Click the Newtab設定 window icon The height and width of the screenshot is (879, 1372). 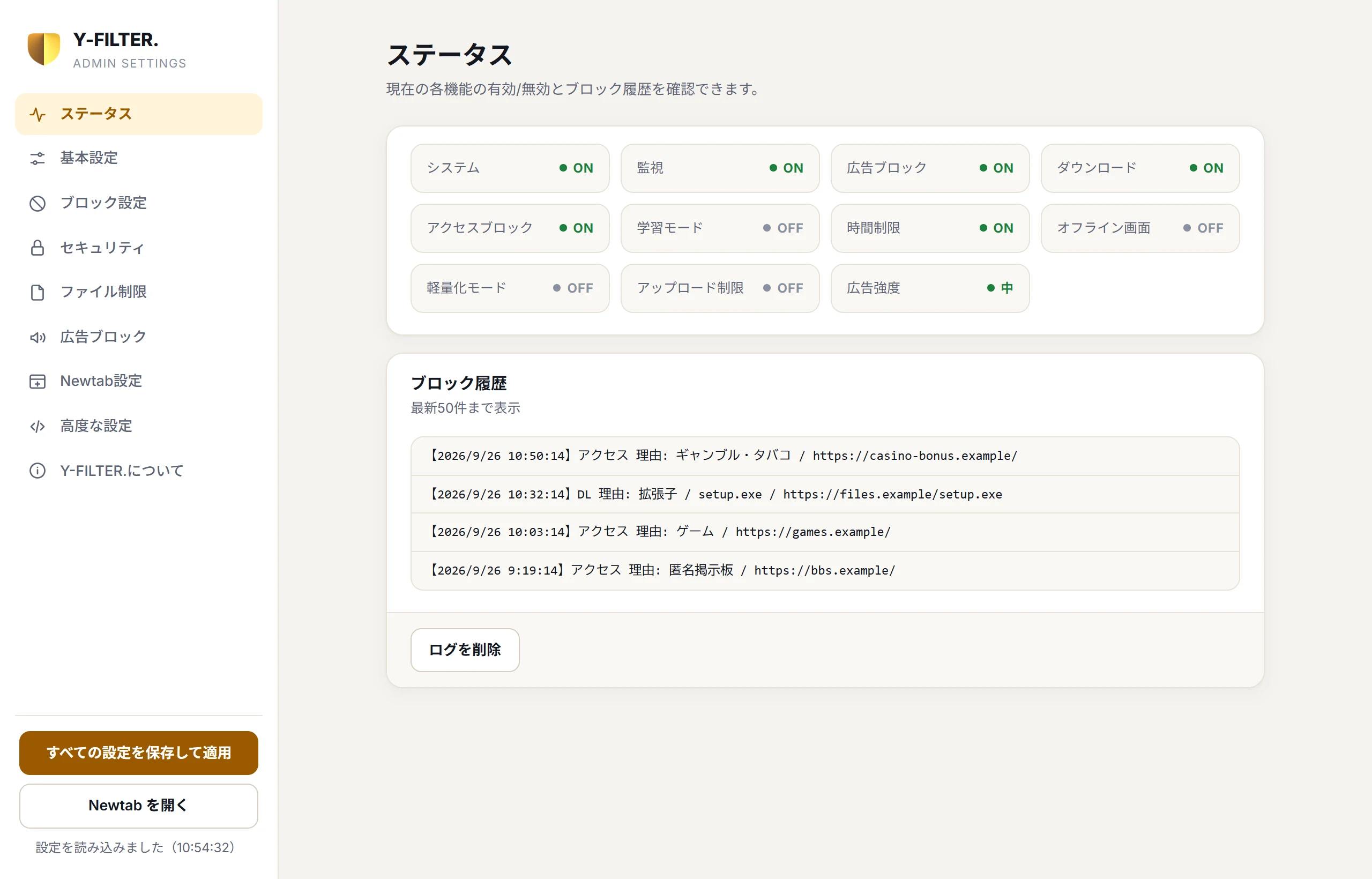[38, 381]
